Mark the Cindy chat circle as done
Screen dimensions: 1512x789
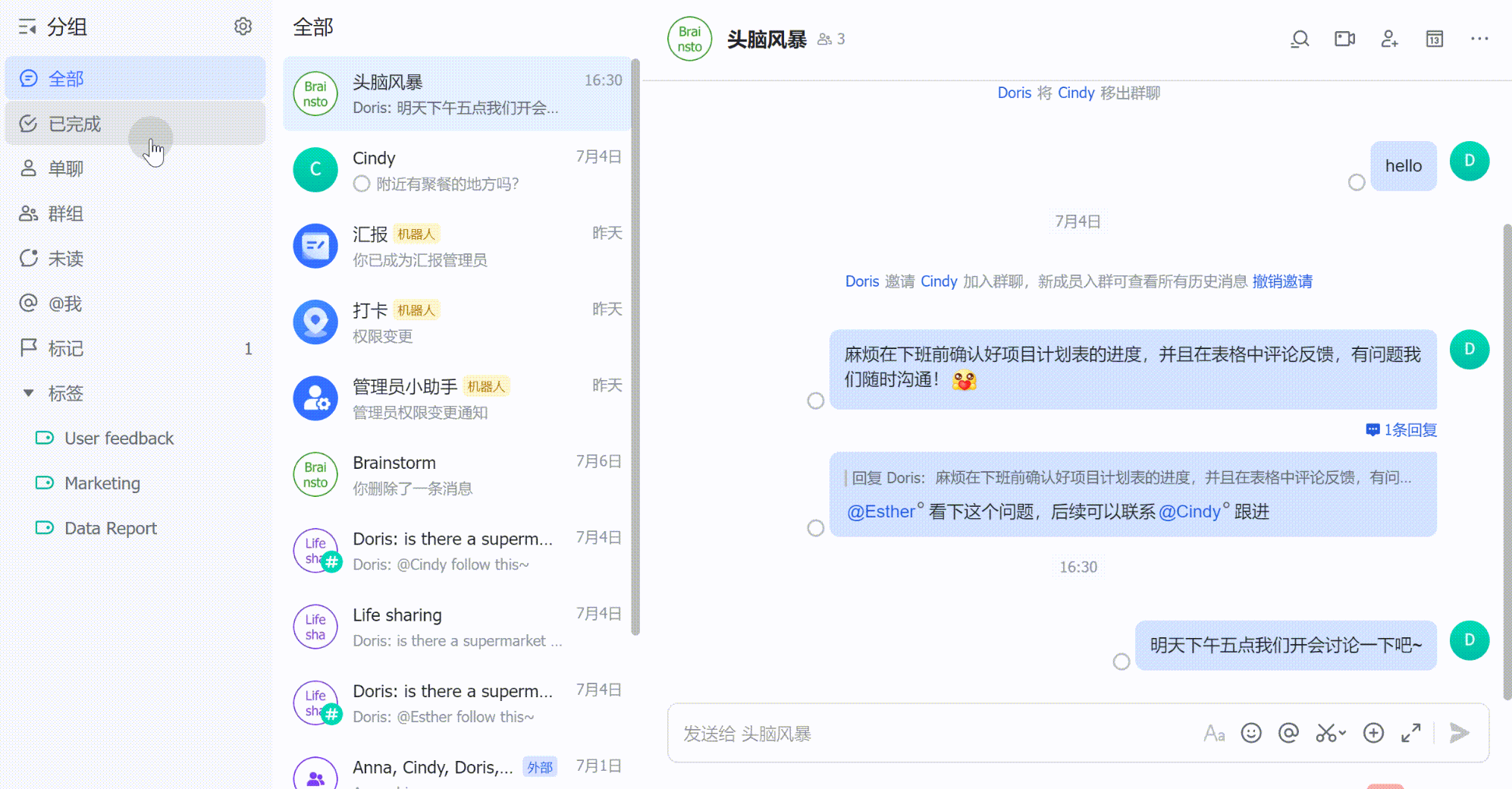pos(362,184)
